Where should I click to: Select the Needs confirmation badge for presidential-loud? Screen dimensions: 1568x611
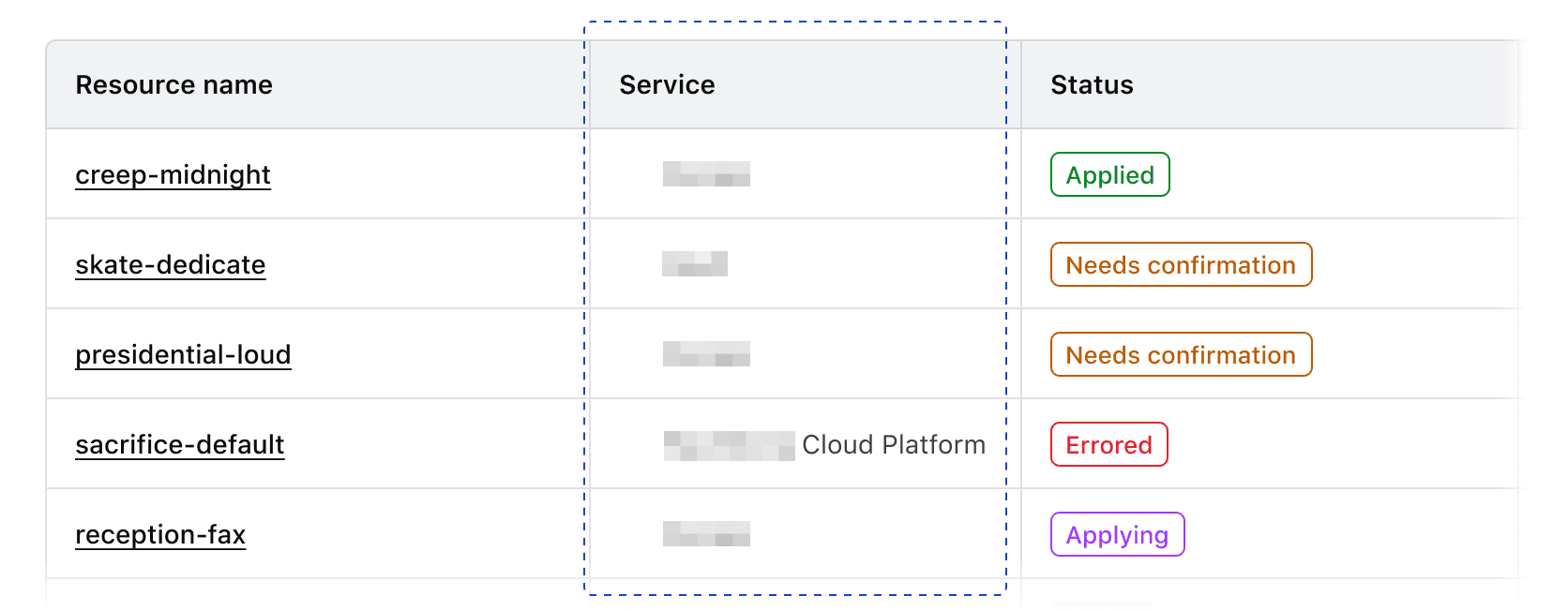click(1181, 355)
